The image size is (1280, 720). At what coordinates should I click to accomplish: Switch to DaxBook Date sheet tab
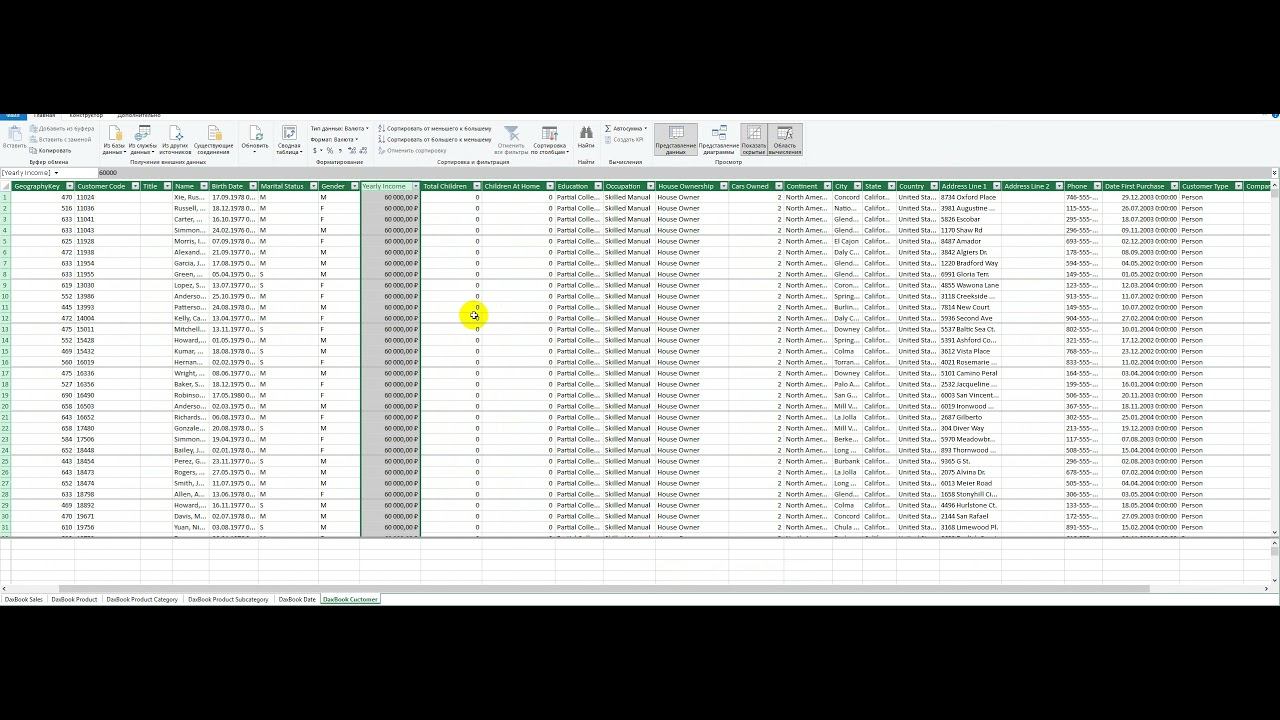(297, 600)
